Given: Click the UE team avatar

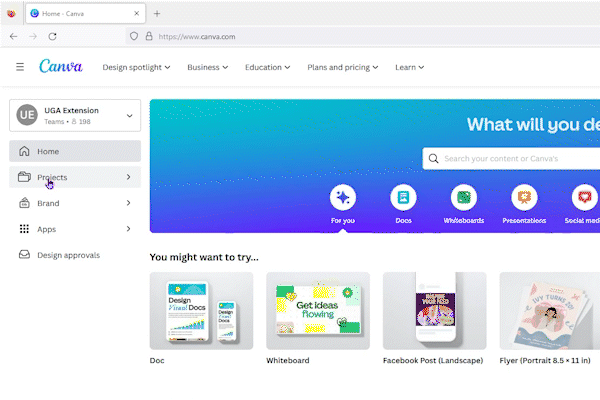Looking at the screenshot, I should (x=27, y=115).
